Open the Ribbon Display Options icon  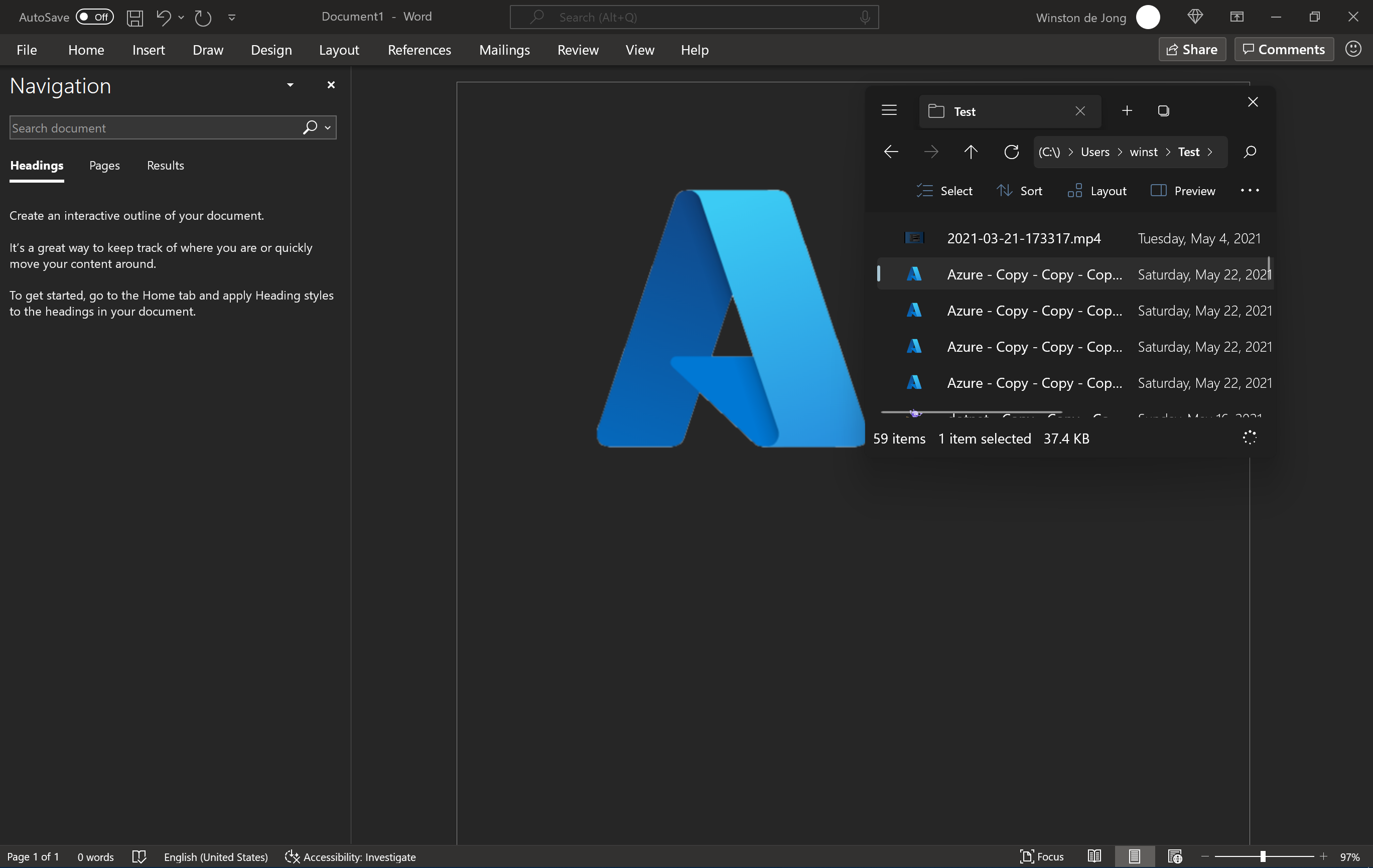tap(1236, 17)
